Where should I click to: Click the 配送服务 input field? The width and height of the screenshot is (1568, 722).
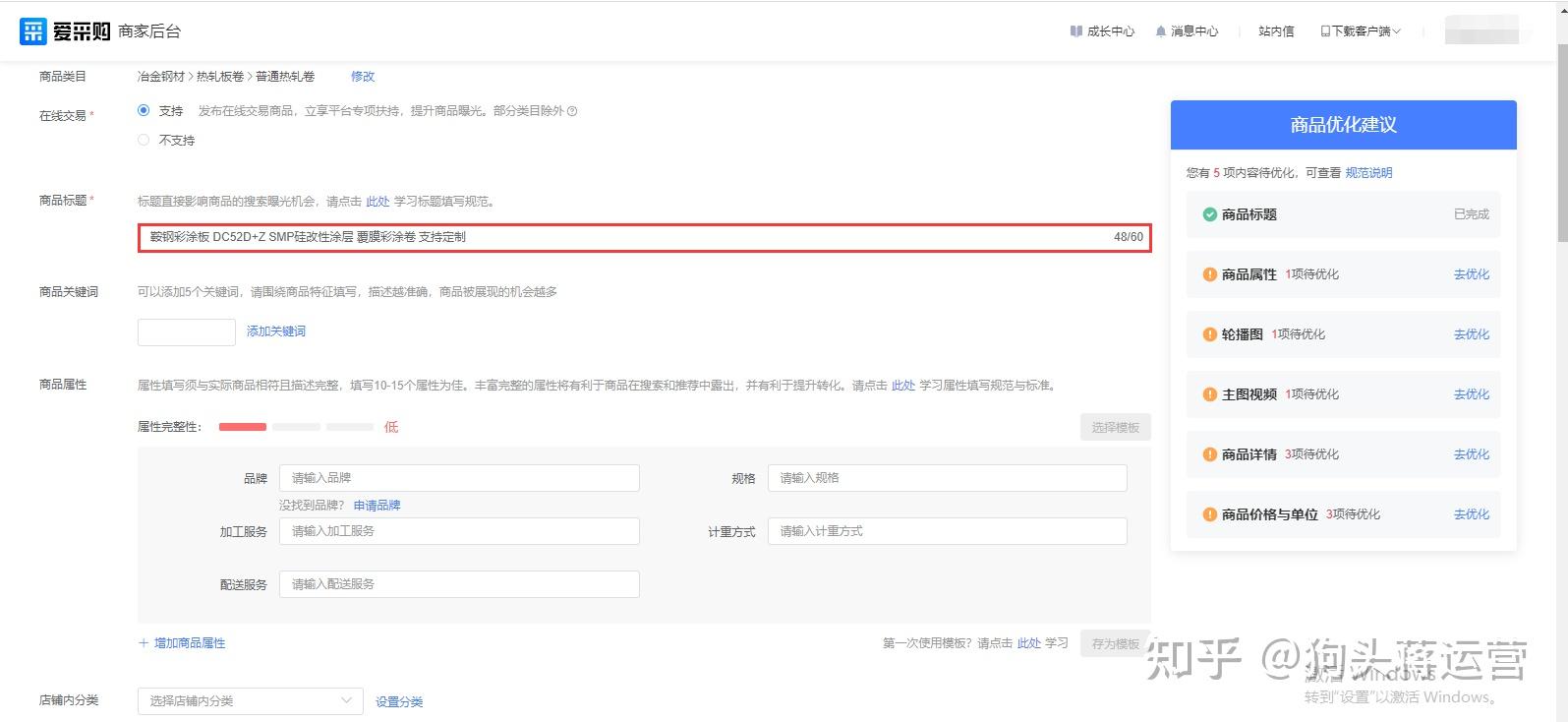click(x=459, y=584)
